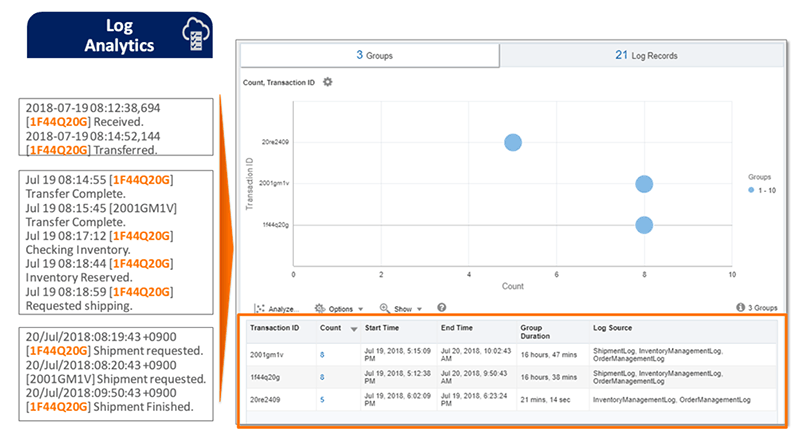The height and width of the screenshot is (444, 800).
Task: Click the Transaction ID column header
Action: pyautogui.click(x=274, y=328)
